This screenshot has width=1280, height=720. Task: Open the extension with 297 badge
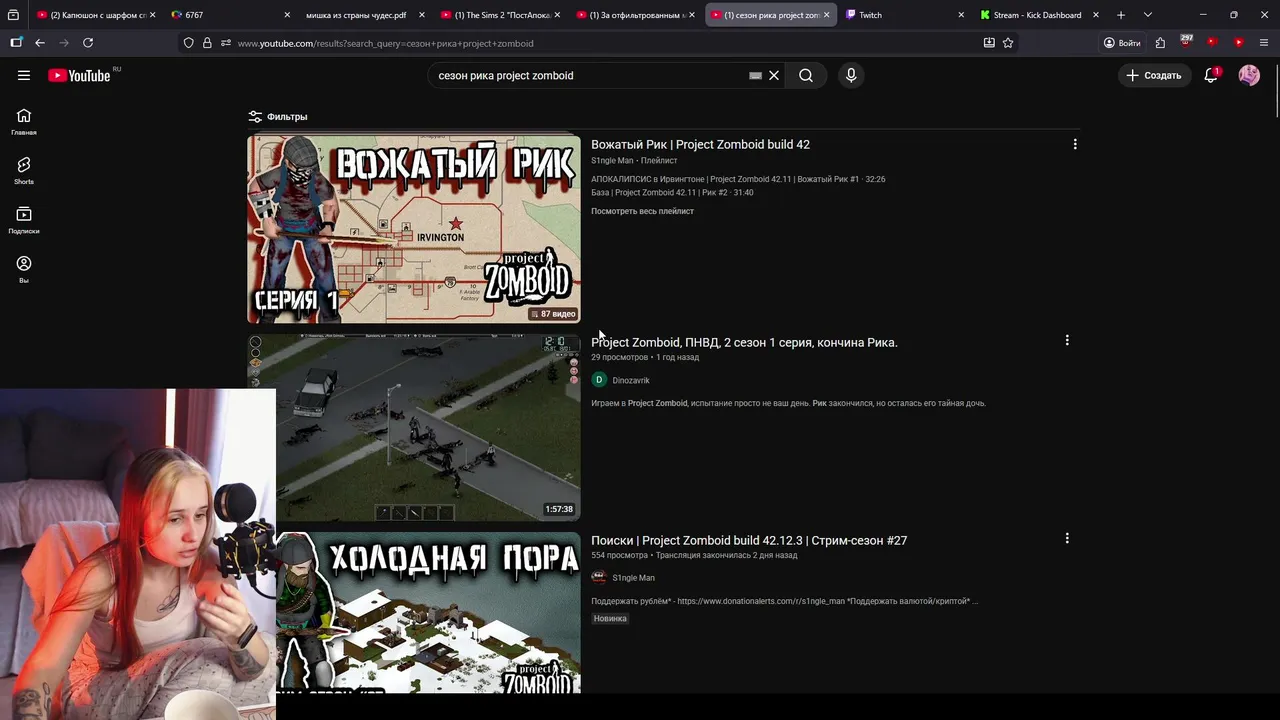click(x=1186, y=42)
